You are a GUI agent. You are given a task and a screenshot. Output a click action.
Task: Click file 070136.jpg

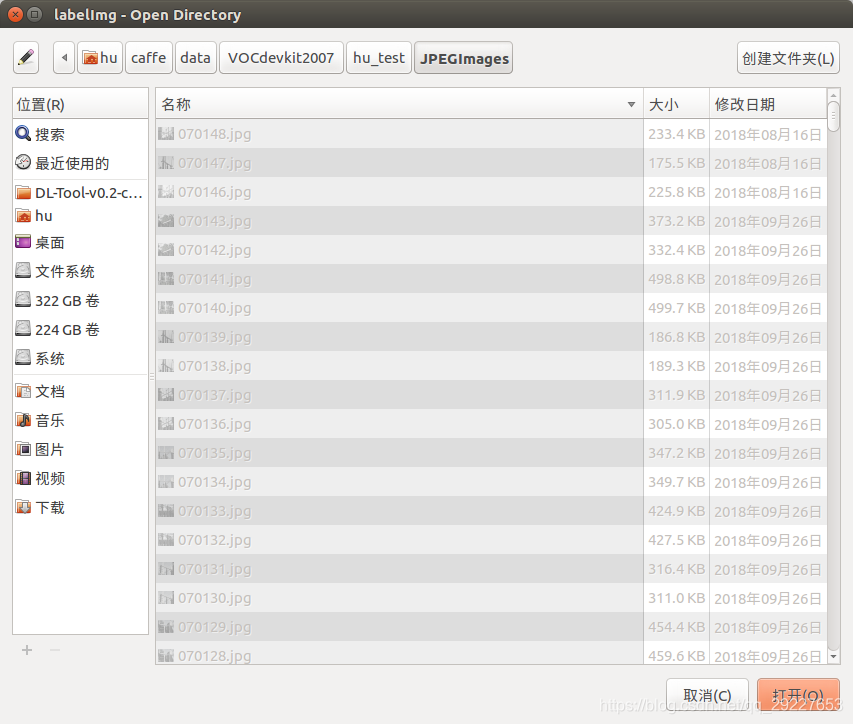tap(399, 424)
